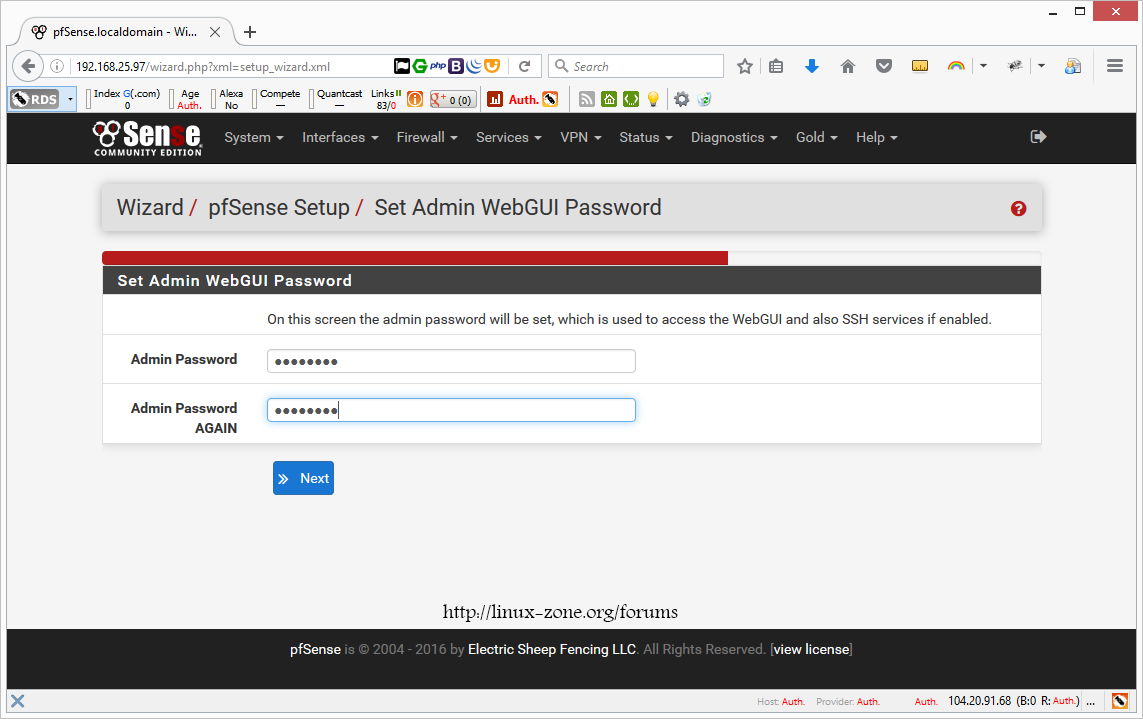Expand the Diagnostics dropdown menu

(x=734, y=138)
